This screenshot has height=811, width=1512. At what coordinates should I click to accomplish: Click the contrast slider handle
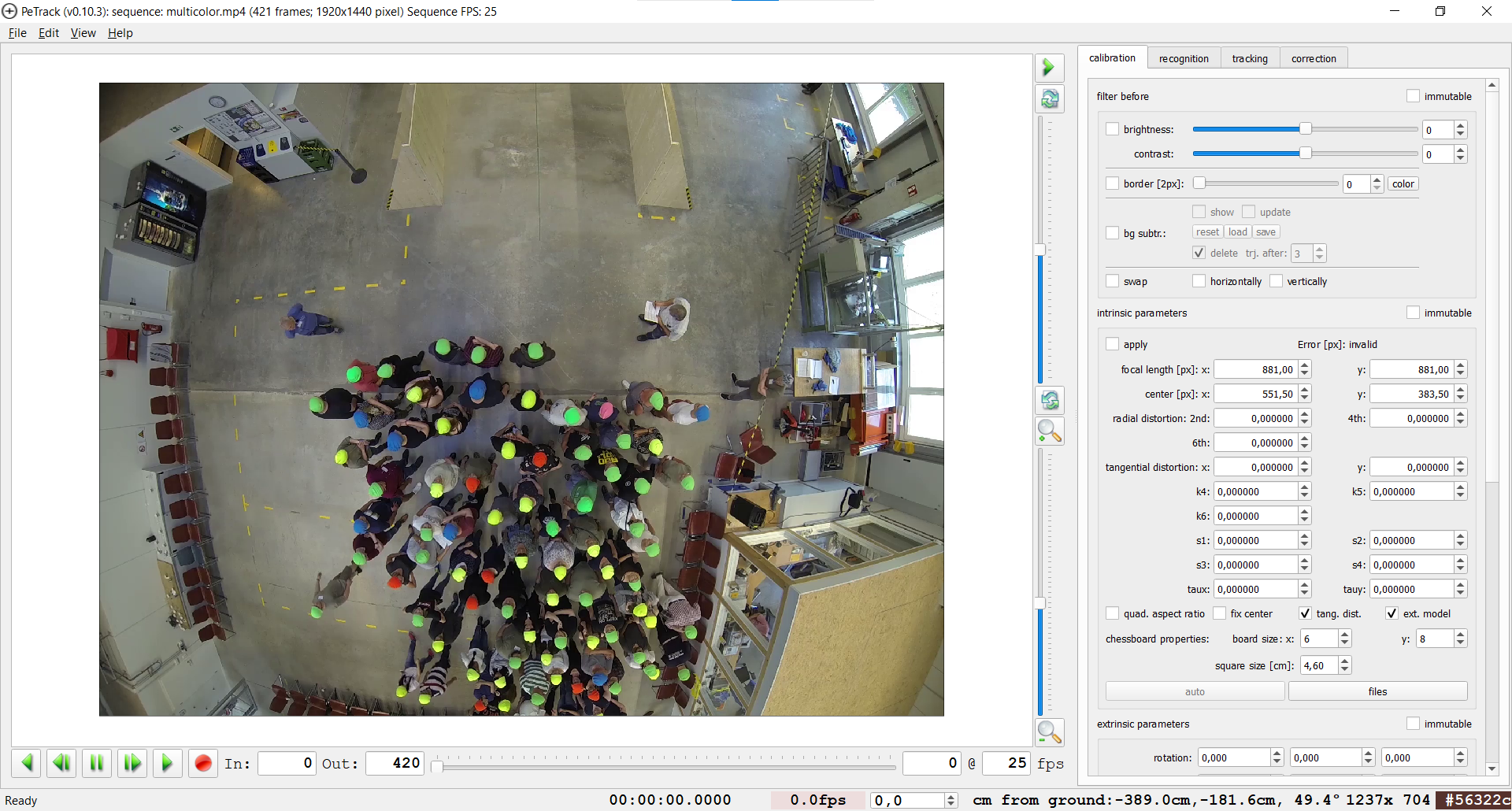point(1305,154)
